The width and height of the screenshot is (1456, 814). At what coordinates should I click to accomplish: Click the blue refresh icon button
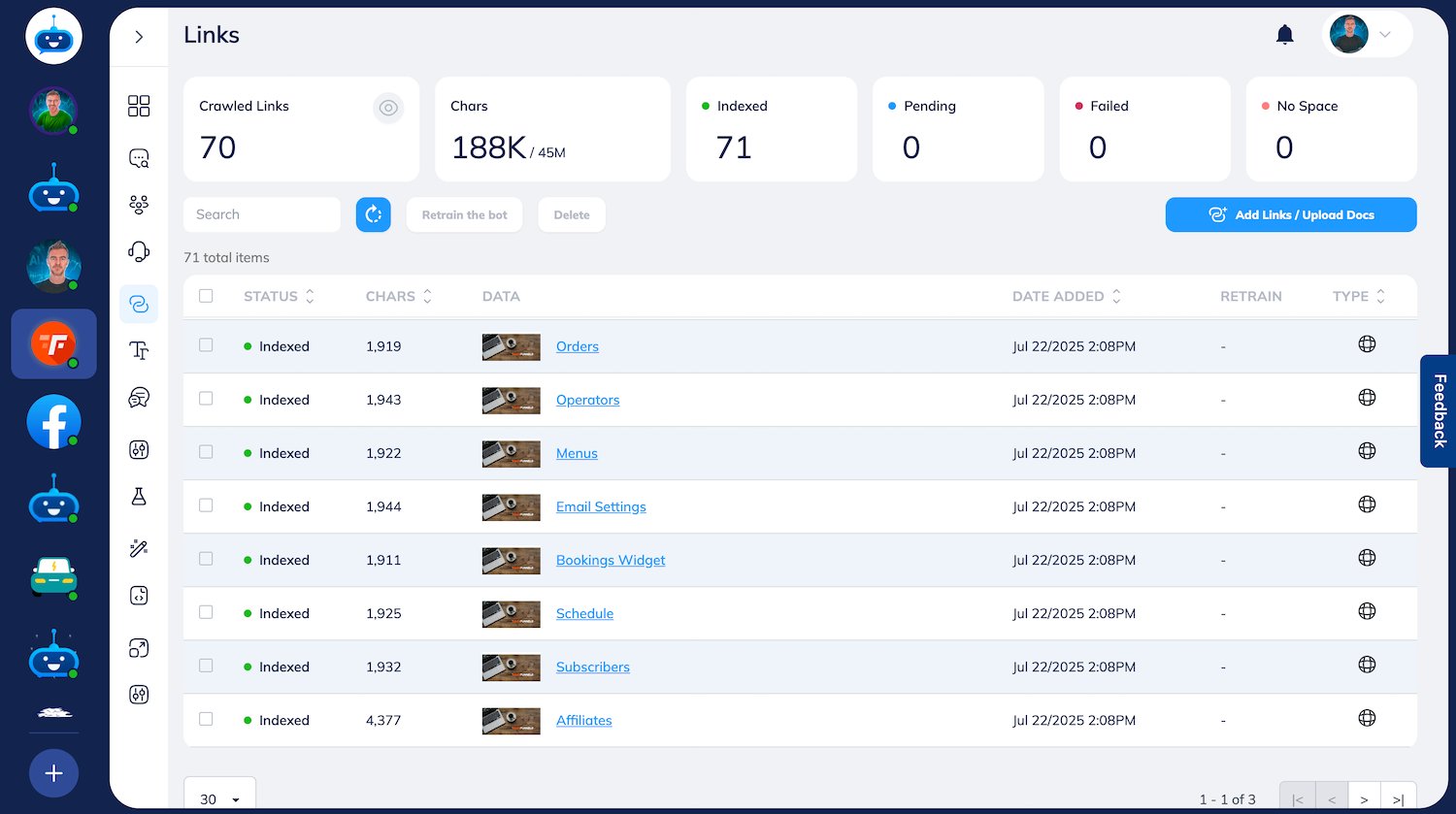click(x=374, y=214)
